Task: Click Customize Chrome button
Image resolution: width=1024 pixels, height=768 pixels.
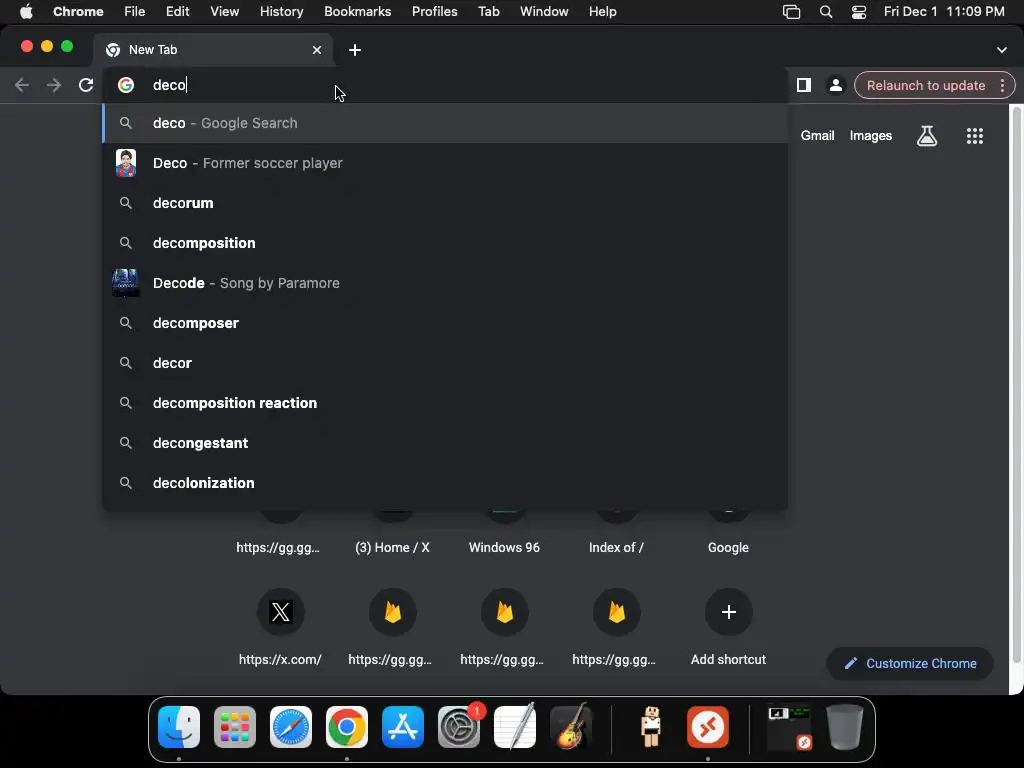Action: 910,663
